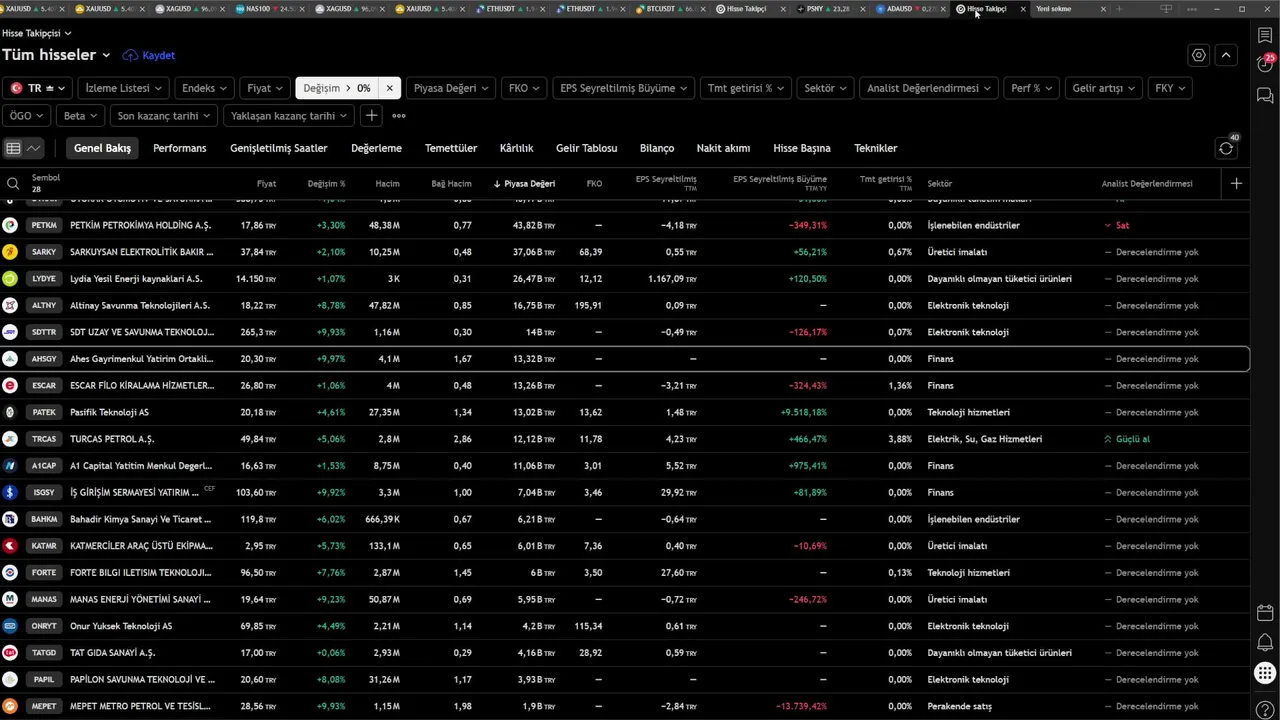The height and width of the screenshot is (720, 1280).
Task: Open the calendar sidebar icon
Action: tap(1265, 613)
